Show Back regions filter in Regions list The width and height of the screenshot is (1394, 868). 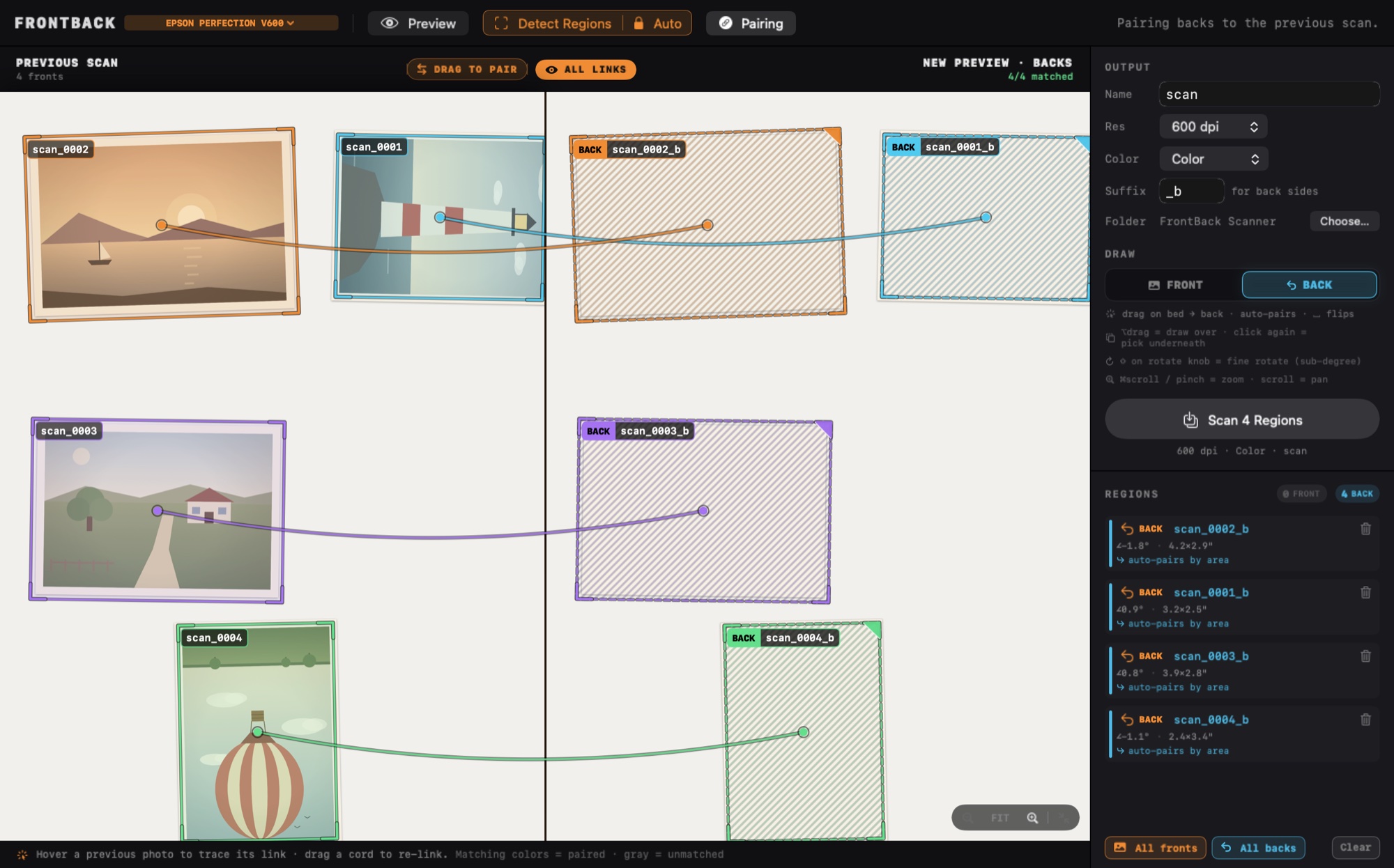coord(1357,494)
